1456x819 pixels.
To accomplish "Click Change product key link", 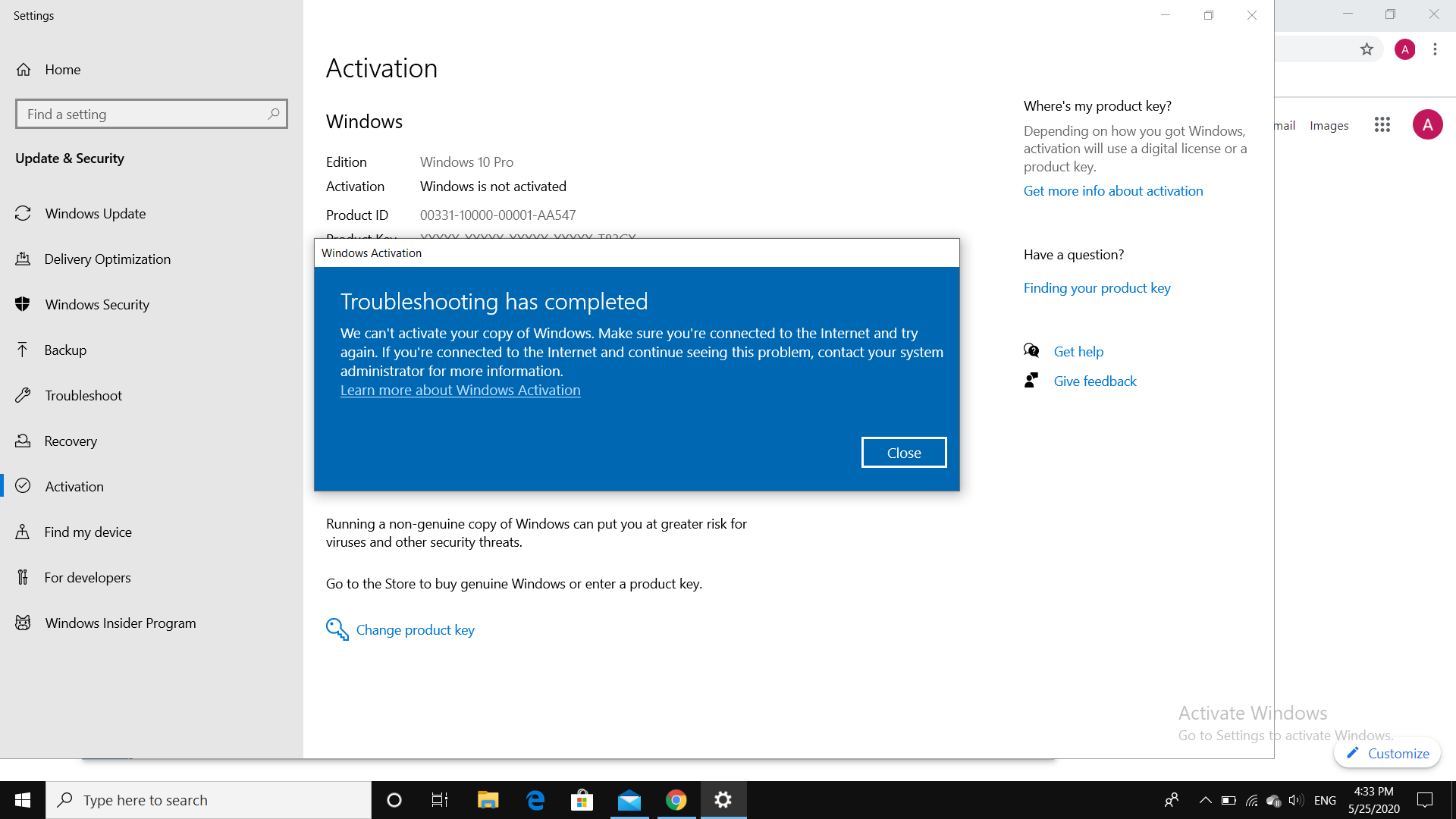I will [x=416, y=629].
